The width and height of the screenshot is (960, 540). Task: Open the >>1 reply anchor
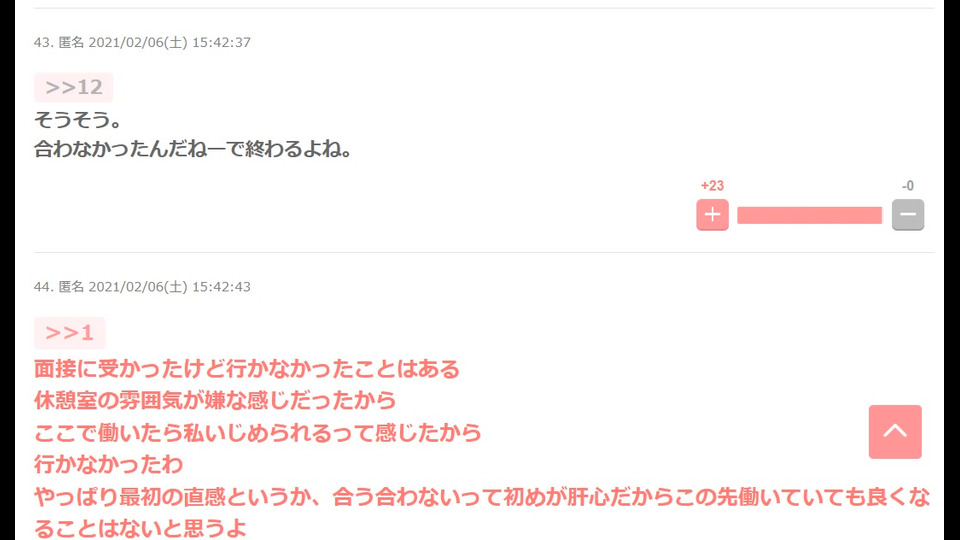69,332
